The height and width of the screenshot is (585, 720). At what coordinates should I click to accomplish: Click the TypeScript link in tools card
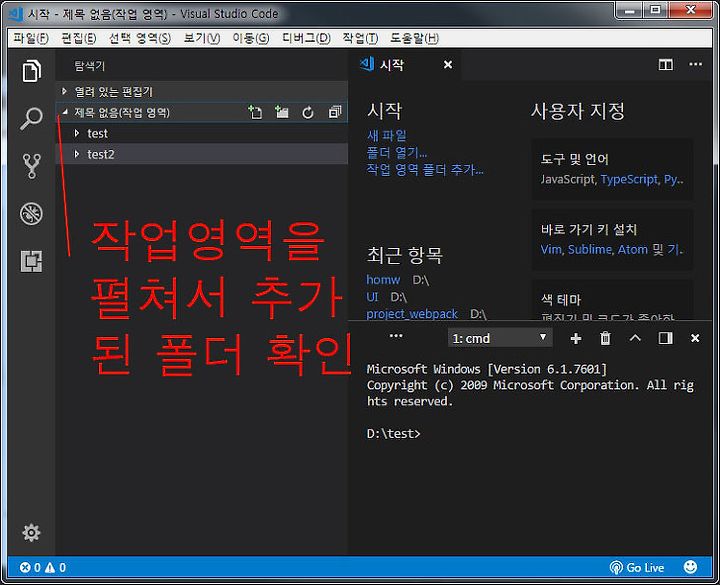[629, 179]
